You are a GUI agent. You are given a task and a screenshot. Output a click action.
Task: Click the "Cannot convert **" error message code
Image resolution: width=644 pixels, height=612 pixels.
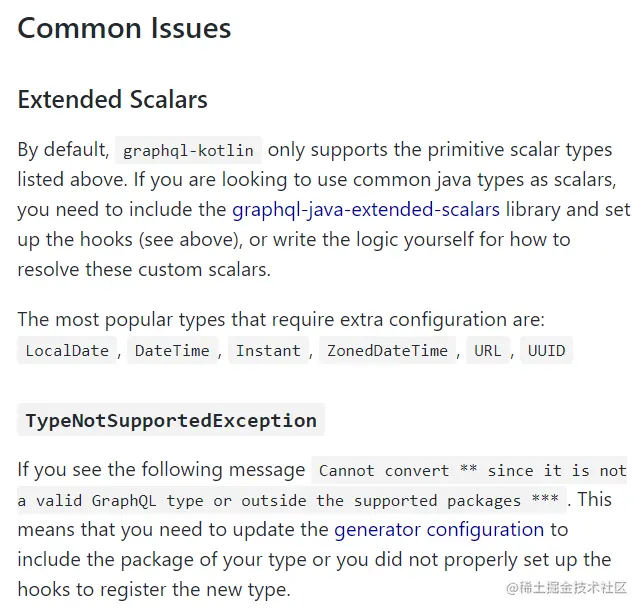(x=470, y=470)
